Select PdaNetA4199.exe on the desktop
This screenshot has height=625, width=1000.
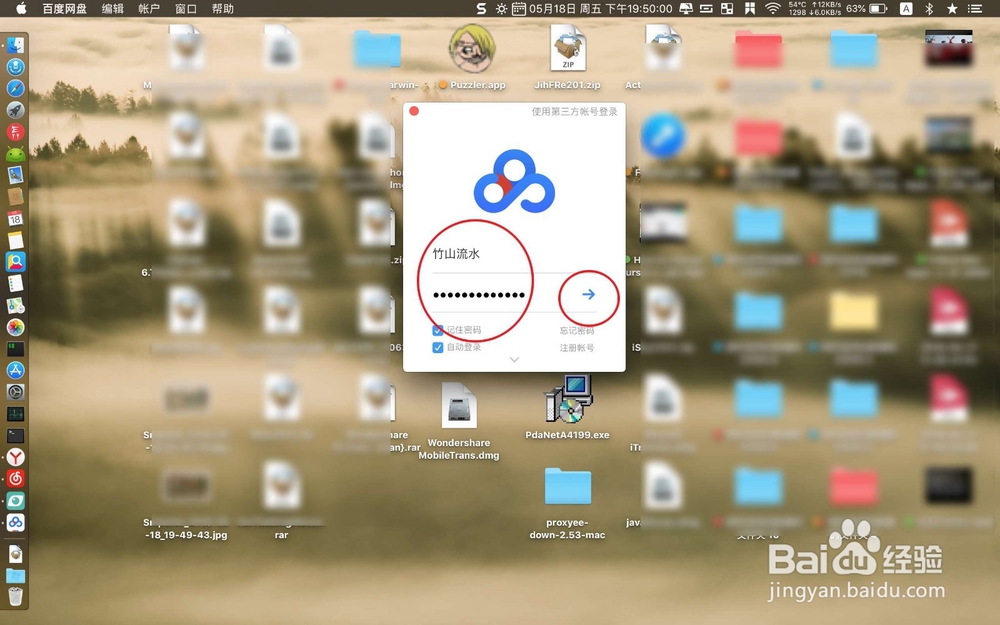pos(567,407)
